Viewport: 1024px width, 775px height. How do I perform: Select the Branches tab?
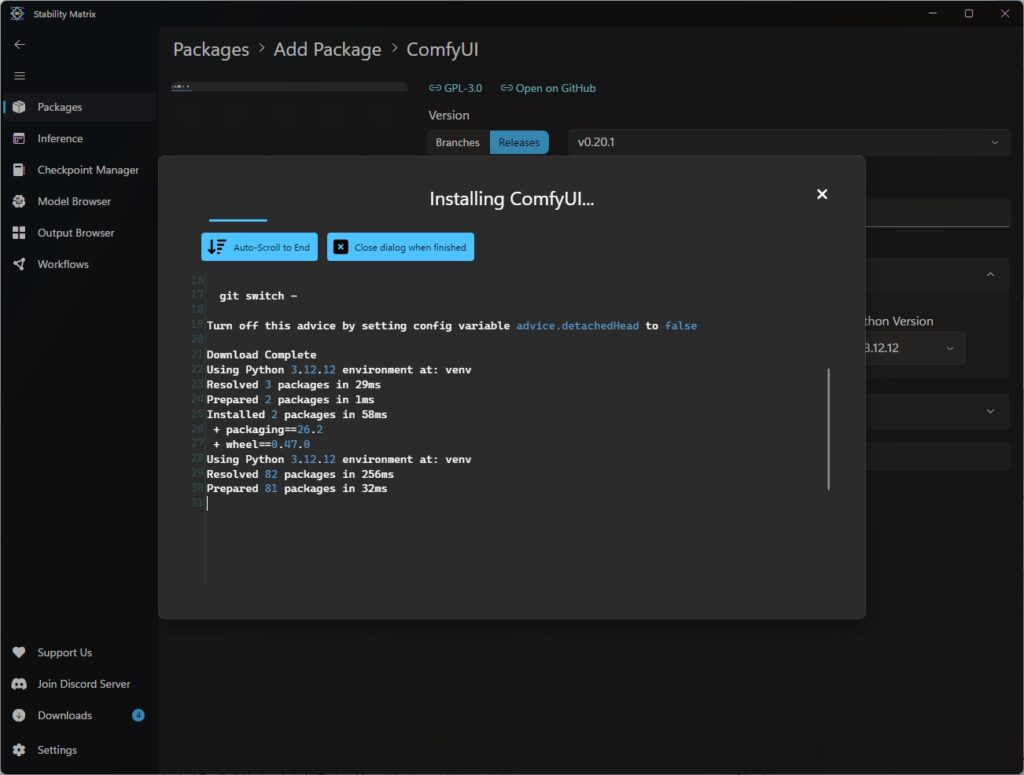pos(457,142)
